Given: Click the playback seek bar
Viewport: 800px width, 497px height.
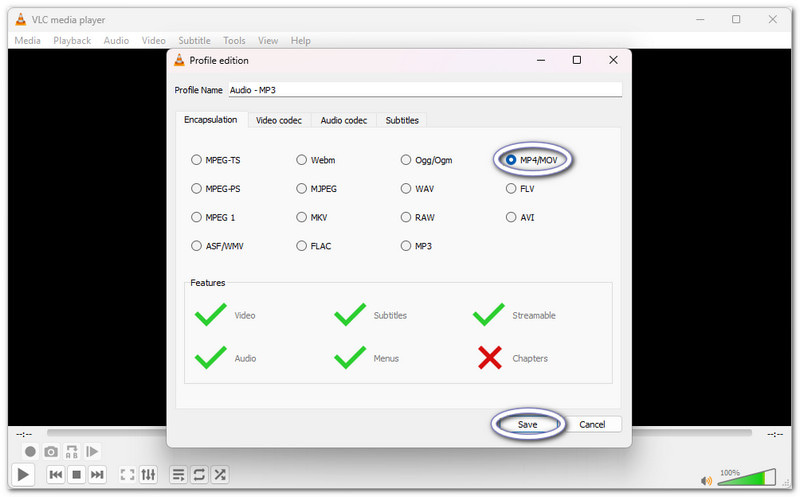Looking at the screenshot, I should [x=399, y=433].
